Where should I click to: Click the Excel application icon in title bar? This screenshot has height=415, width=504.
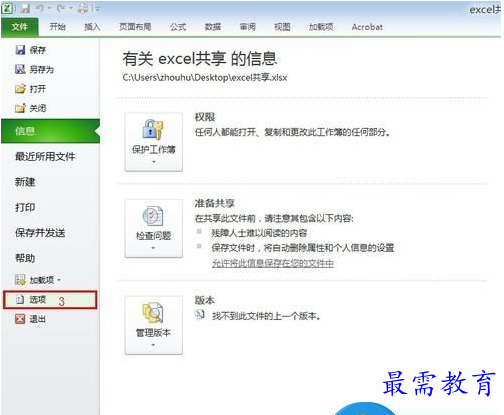[x=7, y=8]
